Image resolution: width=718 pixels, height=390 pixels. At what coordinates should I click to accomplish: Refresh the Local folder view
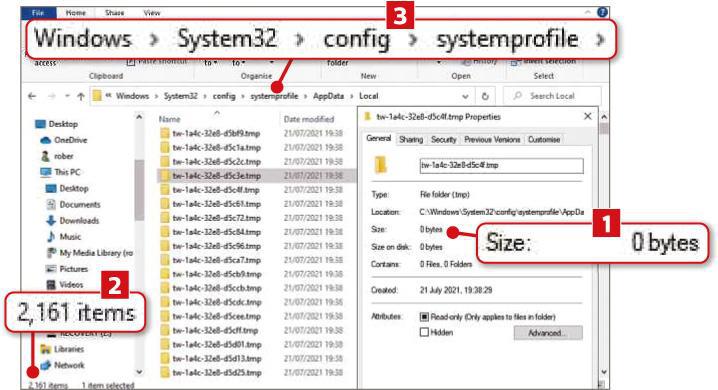tap(485, 96)
